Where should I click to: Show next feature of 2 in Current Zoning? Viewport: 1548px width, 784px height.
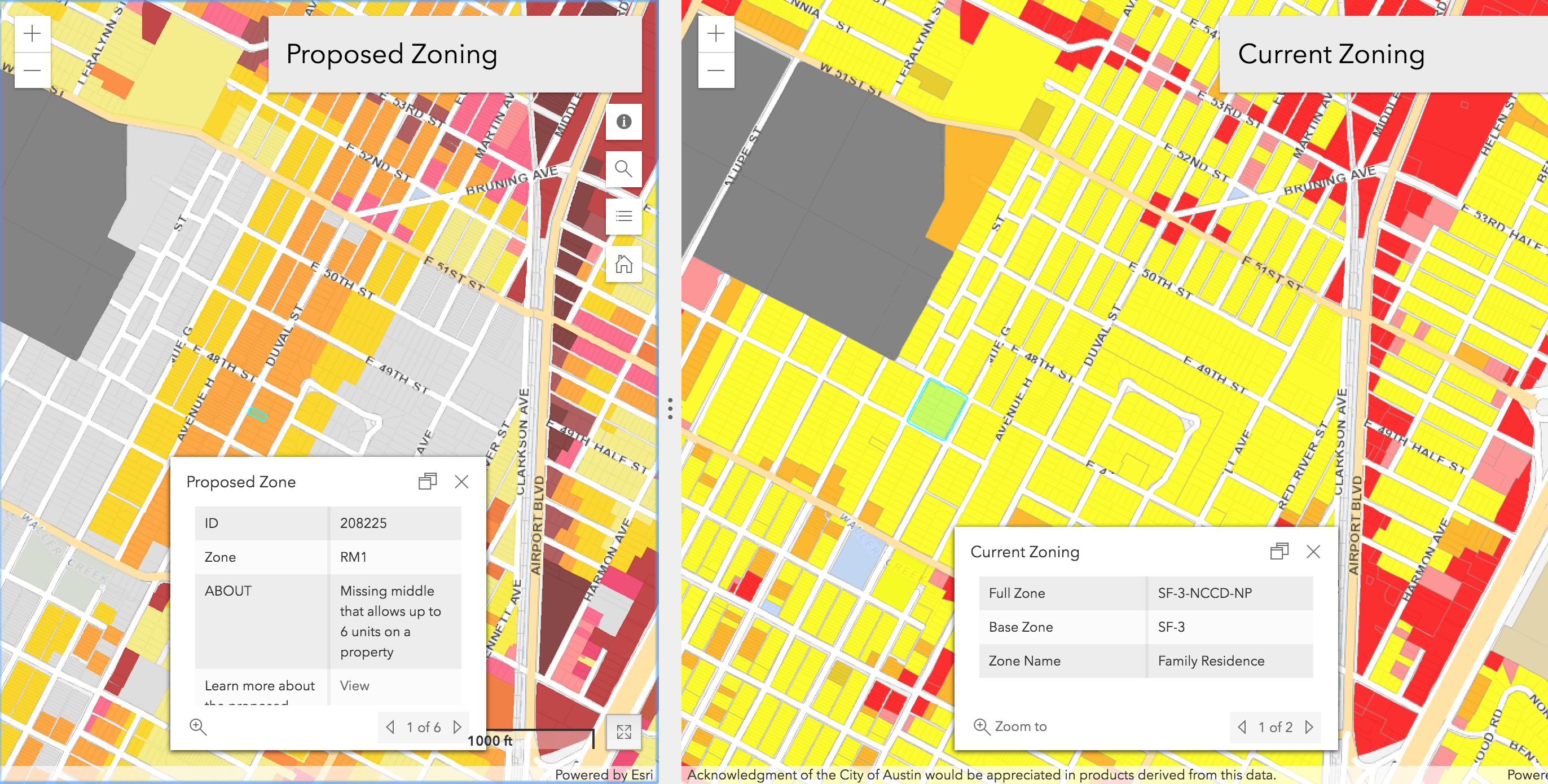pyautogui.click(x=1309, y=727)
